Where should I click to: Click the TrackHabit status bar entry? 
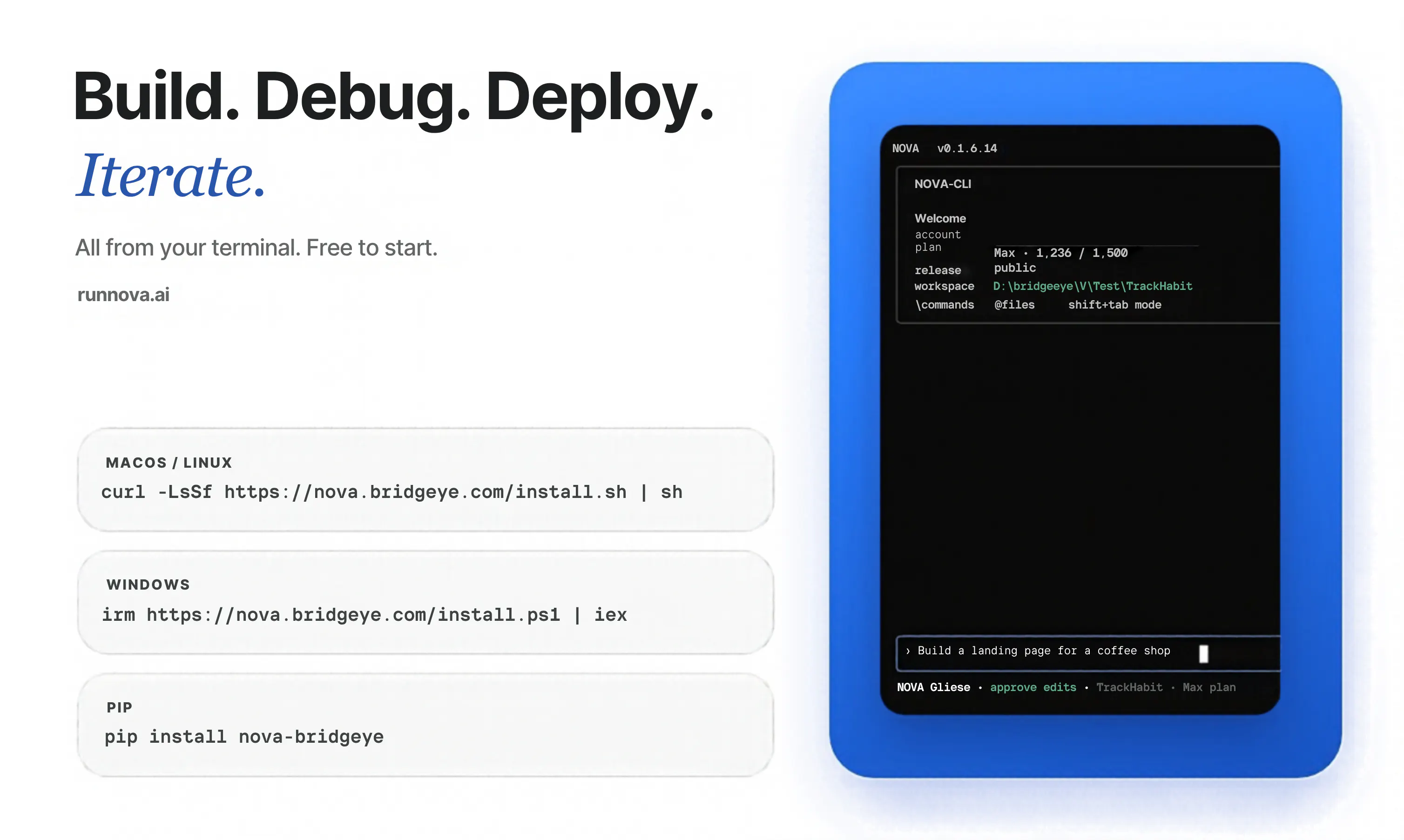coord(1129,687)
